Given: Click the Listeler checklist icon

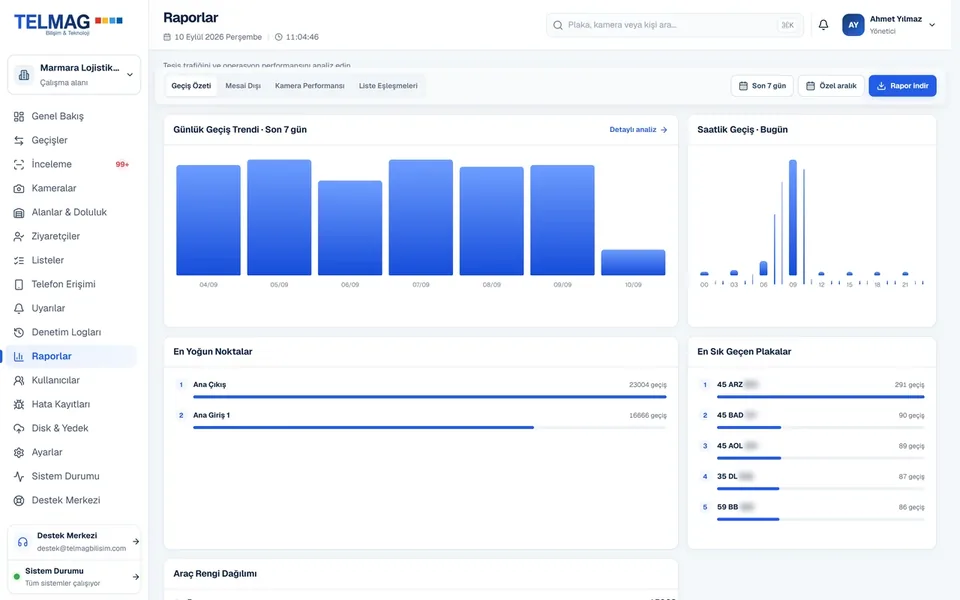Looking at the screenshot, I should tap(19, 260).
